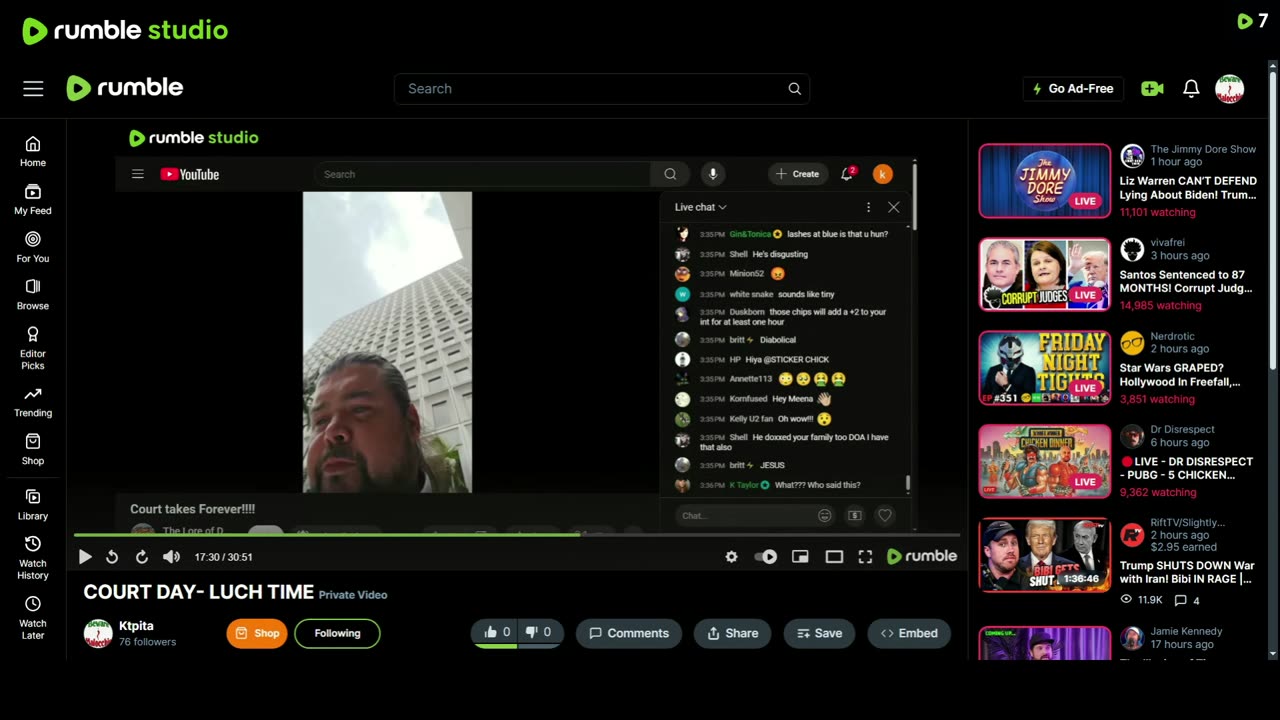
Task: Enter fullscreen mode
Action: pos(865,557)
